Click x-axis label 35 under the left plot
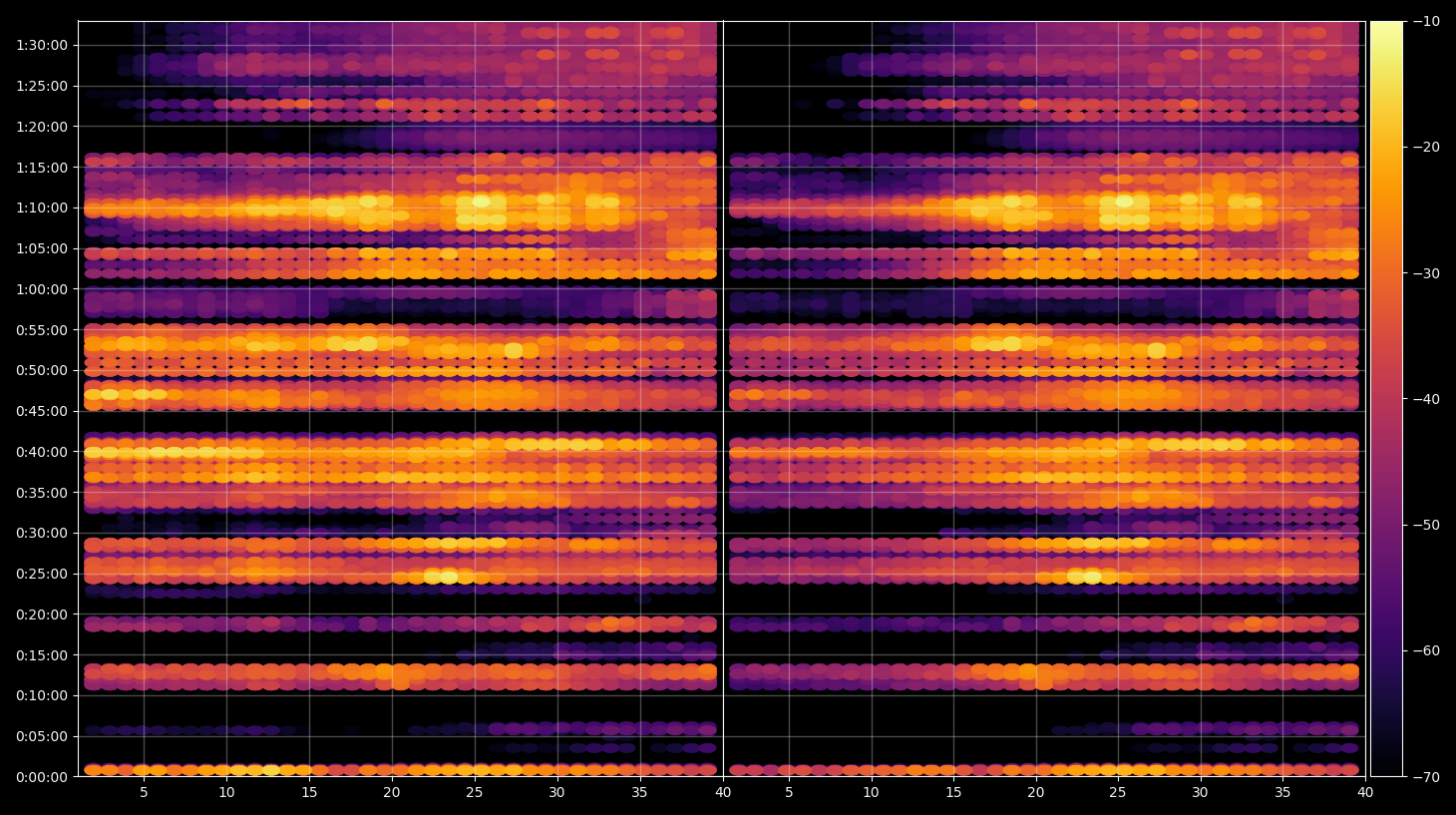The width and height of the screenshot is (1456, 815). coord(639,793)
